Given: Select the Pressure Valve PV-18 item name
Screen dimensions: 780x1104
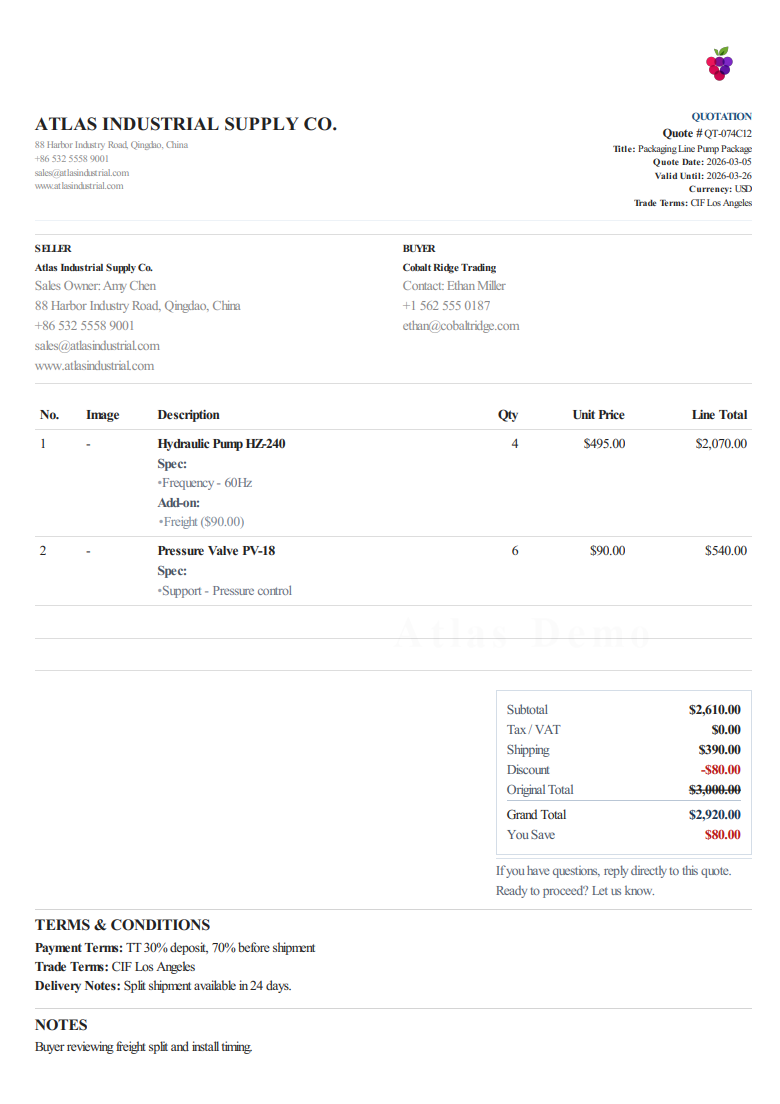Looking at the screenshot, I should 216,551.
